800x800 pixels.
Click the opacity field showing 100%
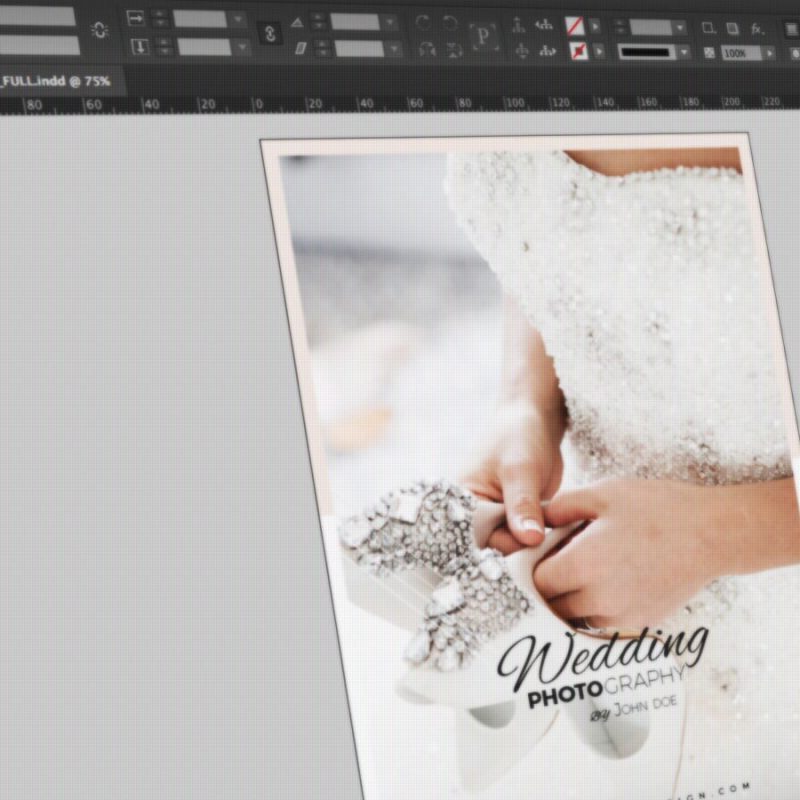pyautogui.click(x=741, y=53)
